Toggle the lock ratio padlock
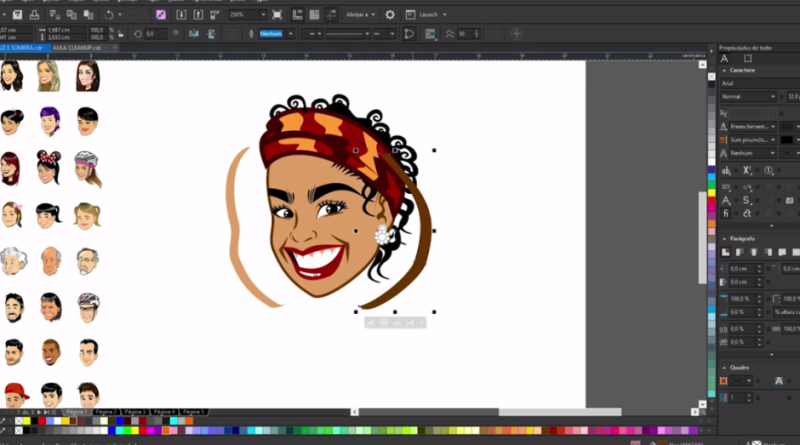Screen dimensions: 800x445 point(121,34)
